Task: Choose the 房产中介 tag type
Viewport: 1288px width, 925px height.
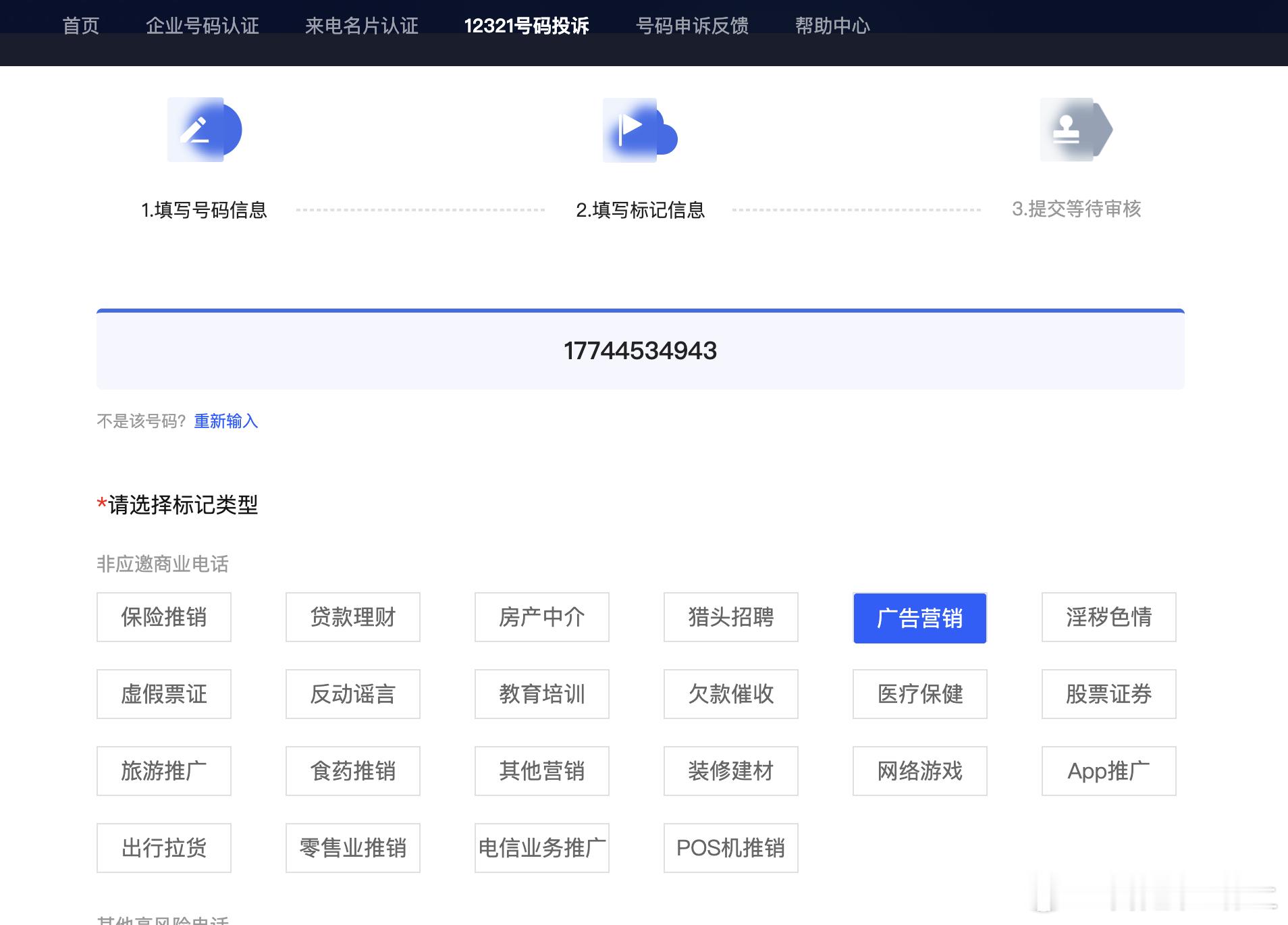Action: click(x=542, y=617)
